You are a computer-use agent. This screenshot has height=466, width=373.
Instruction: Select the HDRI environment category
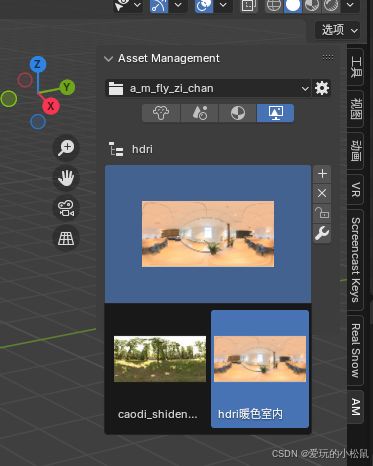[275, 113]
